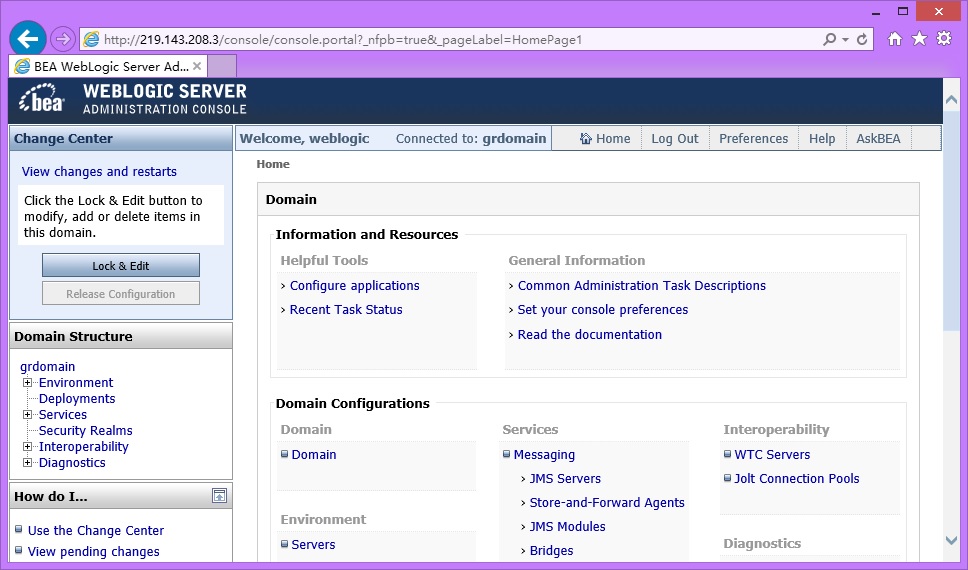
Task: Click the BEA logo in the banner
Action: (x=41, y=99)
